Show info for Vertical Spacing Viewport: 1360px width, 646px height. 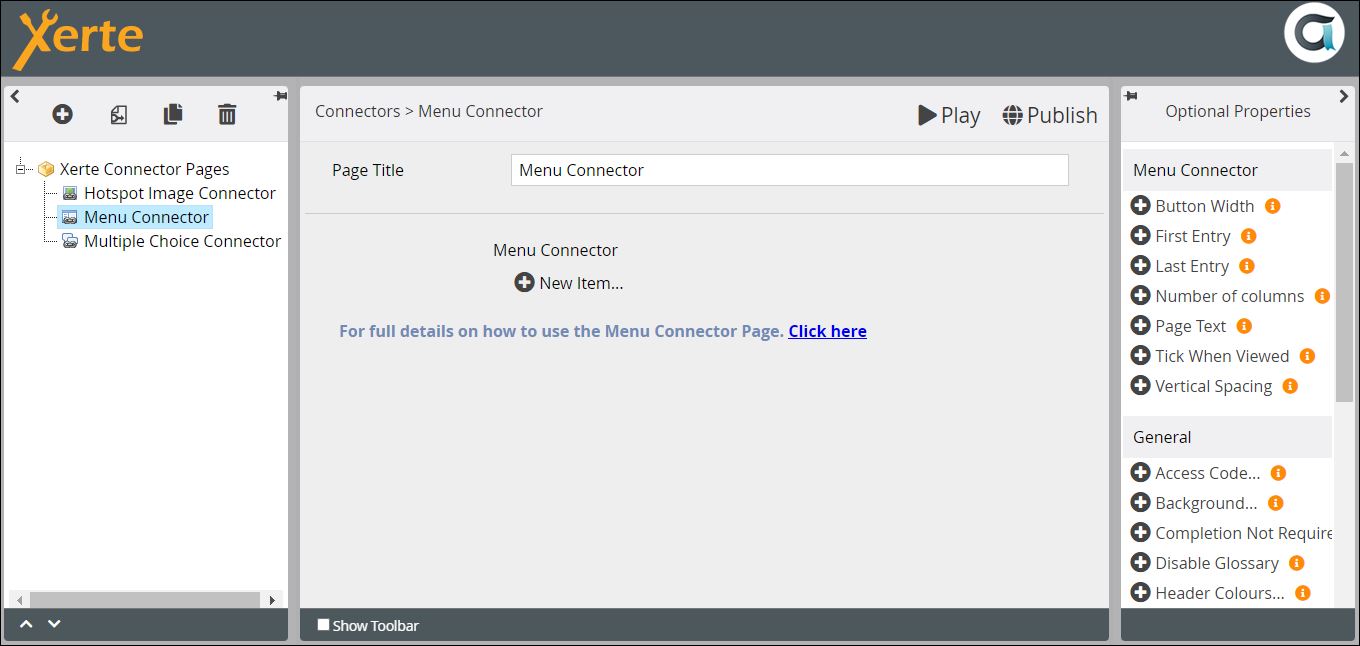point(1290,386)
